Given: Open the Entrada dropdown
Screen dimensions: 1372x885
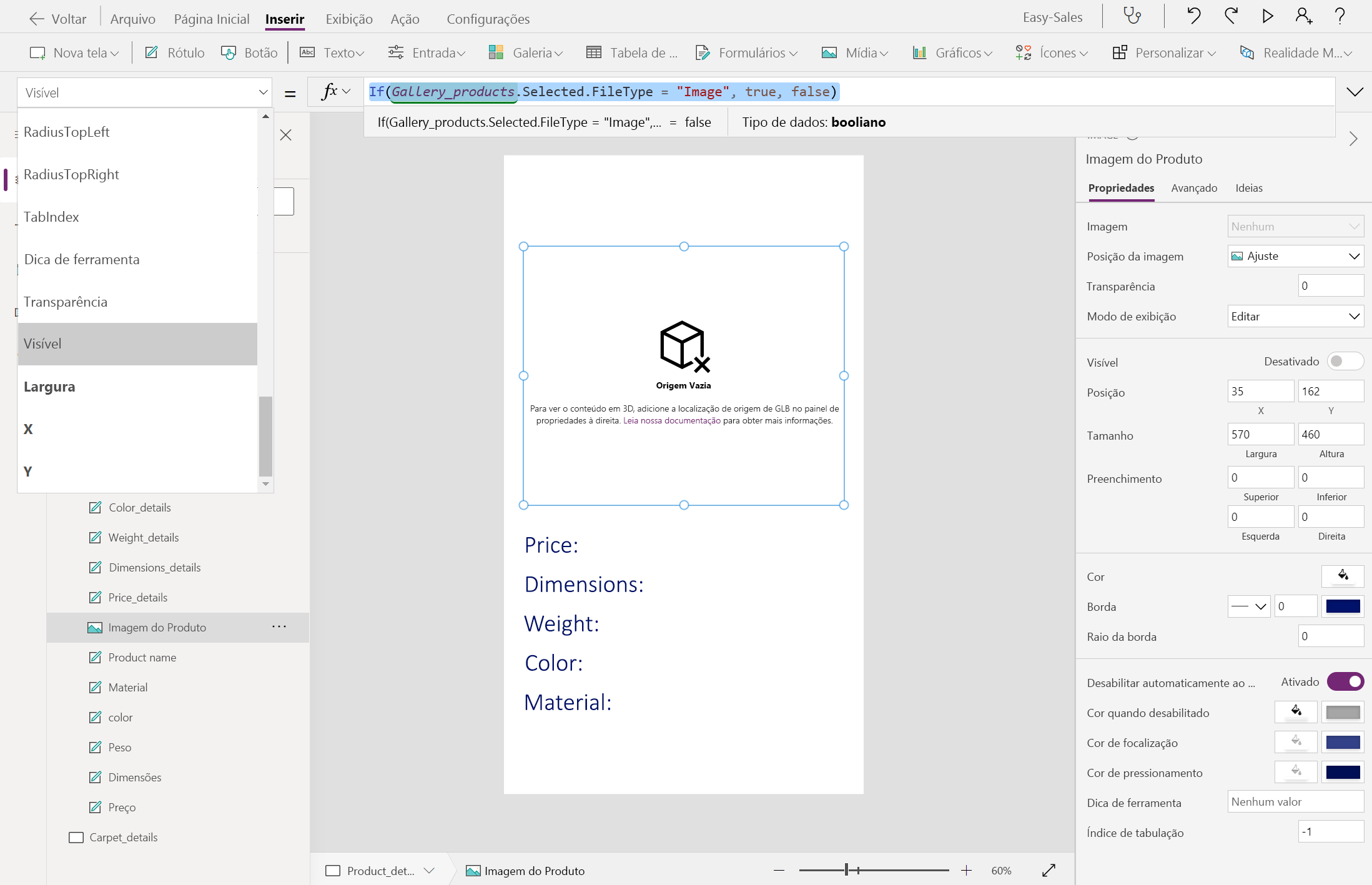Looking at the screenshot, I should pyautogui.click(x=427, y=53).
